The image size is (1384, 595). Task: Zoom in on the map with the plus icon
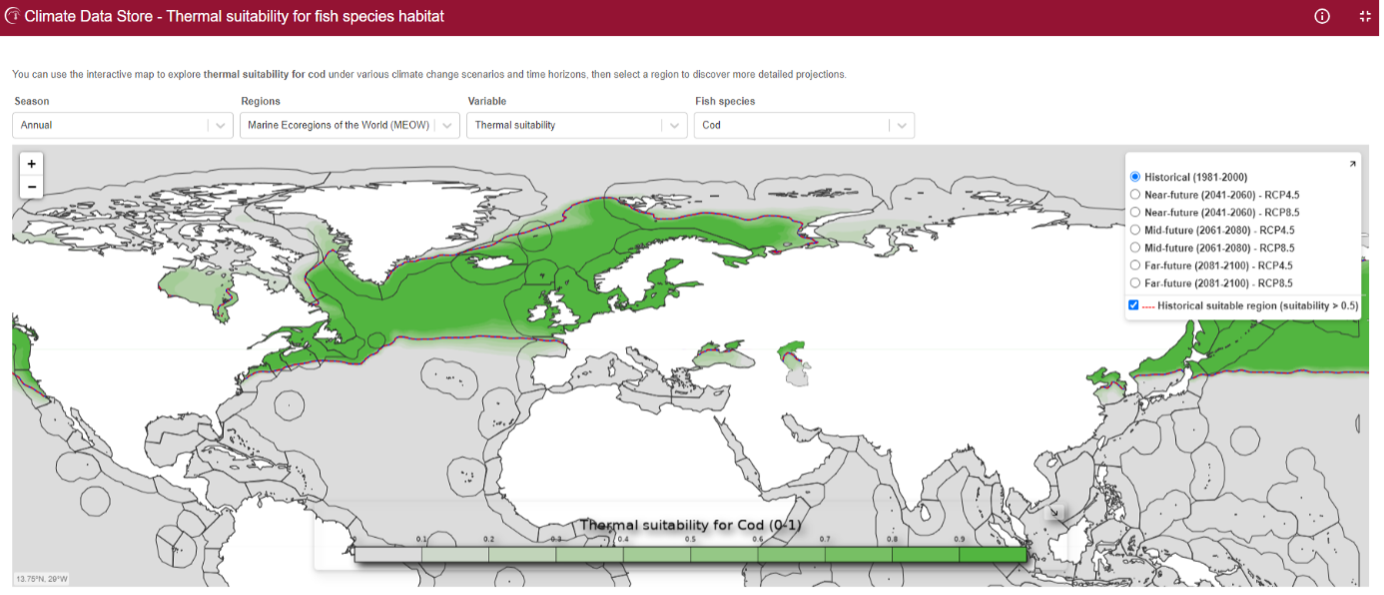[x=31, y=163]
